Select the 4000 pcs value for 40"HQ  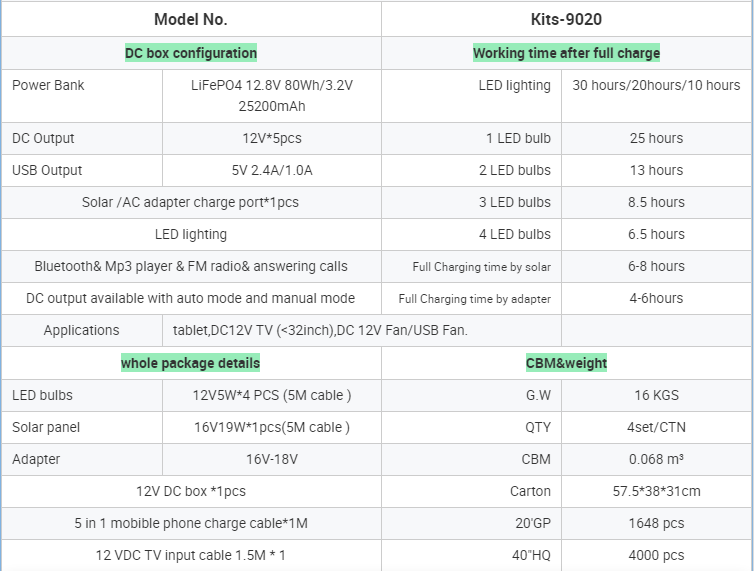[656, 555]
